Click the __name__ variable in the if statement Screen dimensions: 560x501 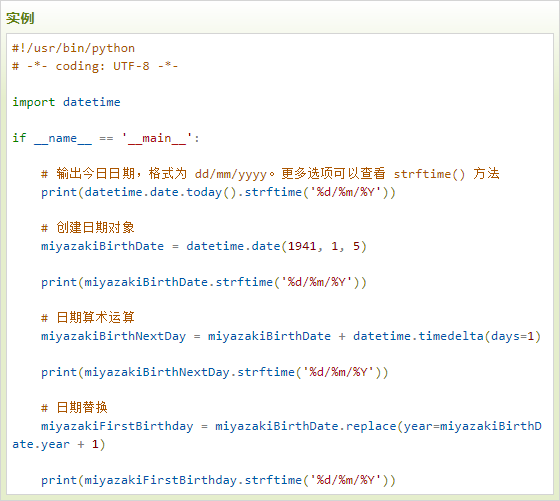point(63,138)
